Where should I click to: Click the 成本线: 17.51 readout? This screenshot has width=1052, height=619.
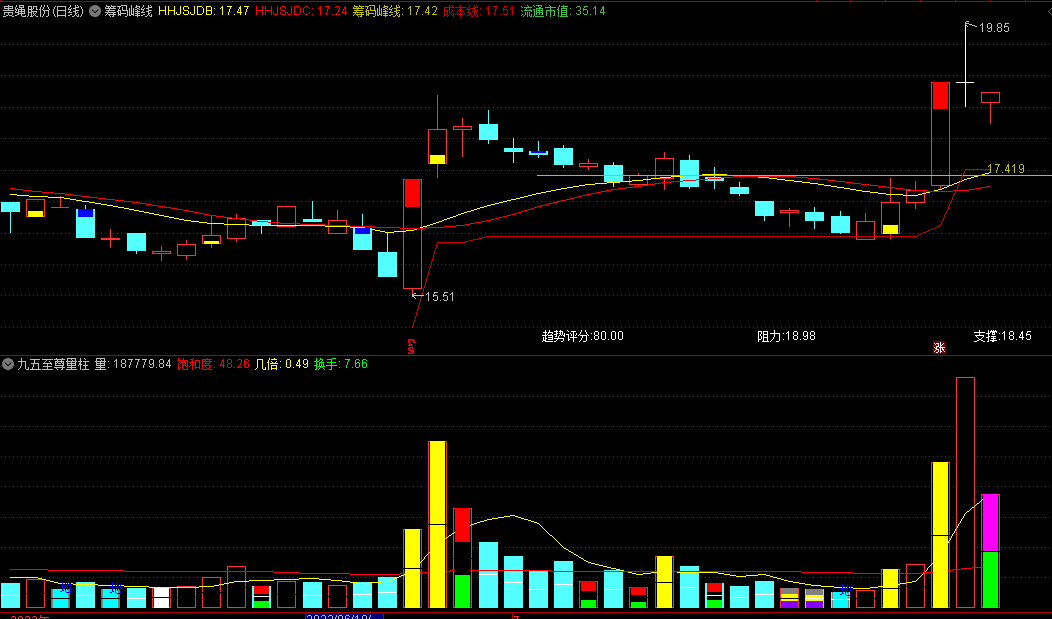coord(478,11)
